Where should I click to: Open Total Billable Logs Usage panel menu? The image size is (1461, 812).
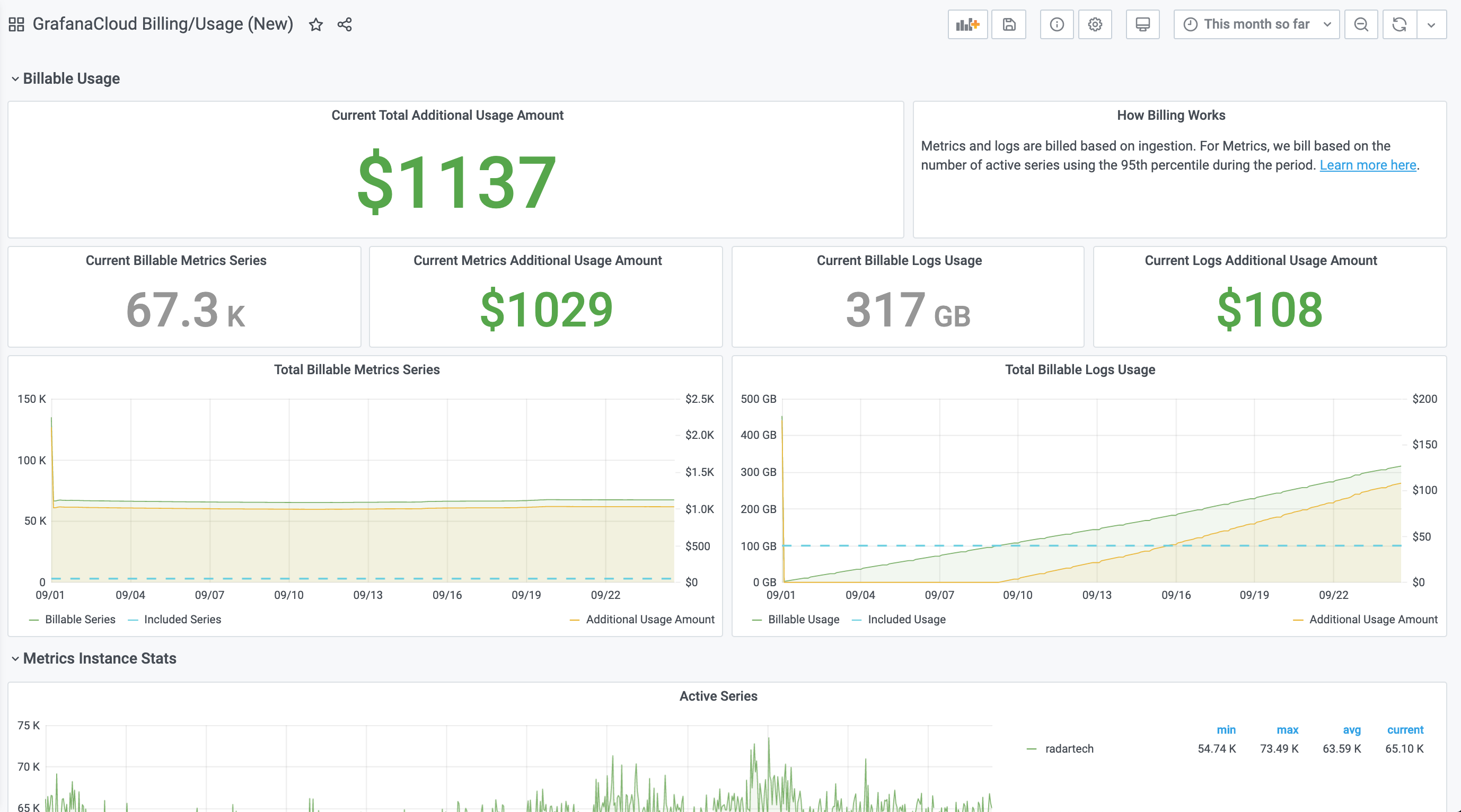1080,370
